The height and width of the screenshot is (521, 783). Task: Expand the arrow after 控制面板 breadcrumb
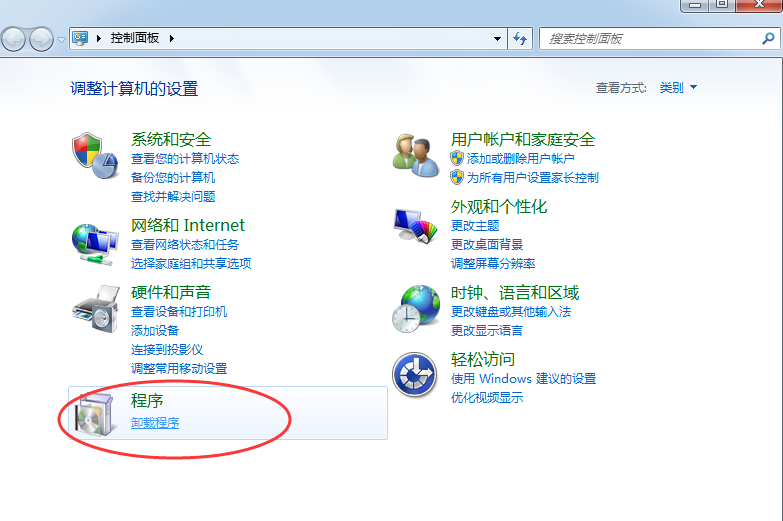(172, 38)
